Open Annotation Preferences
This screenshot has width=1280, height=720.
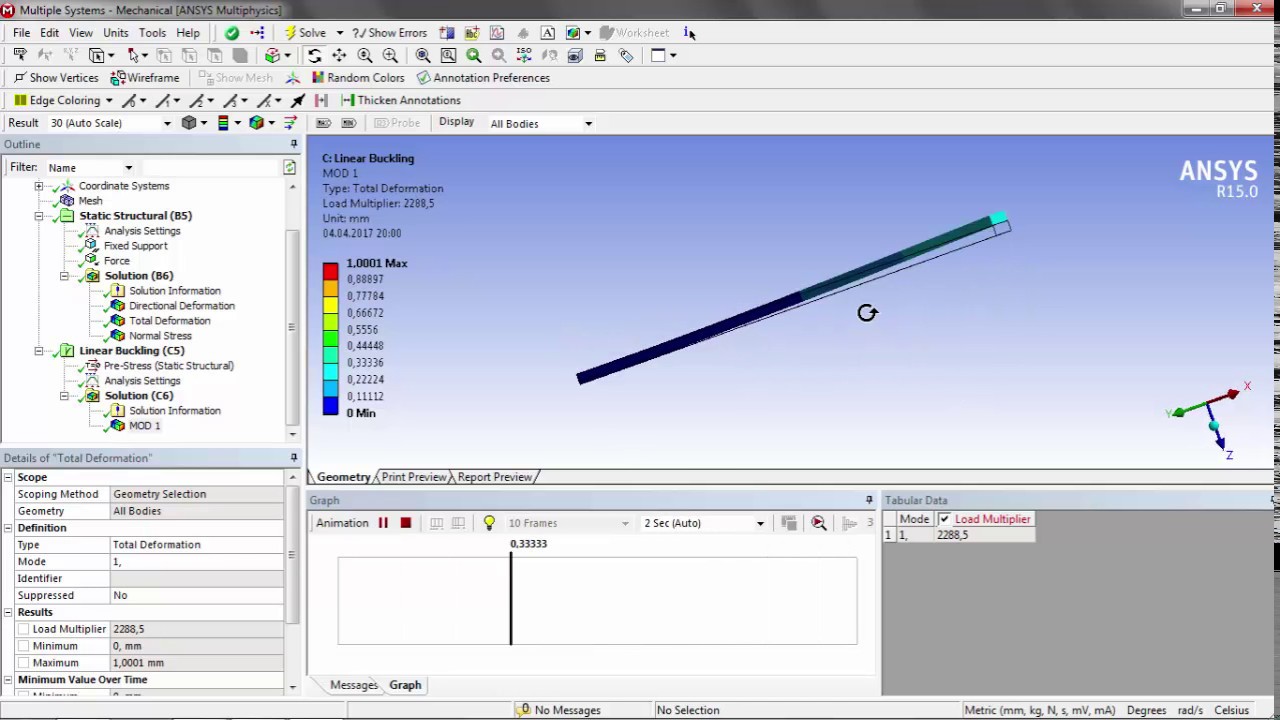(483, 78)
